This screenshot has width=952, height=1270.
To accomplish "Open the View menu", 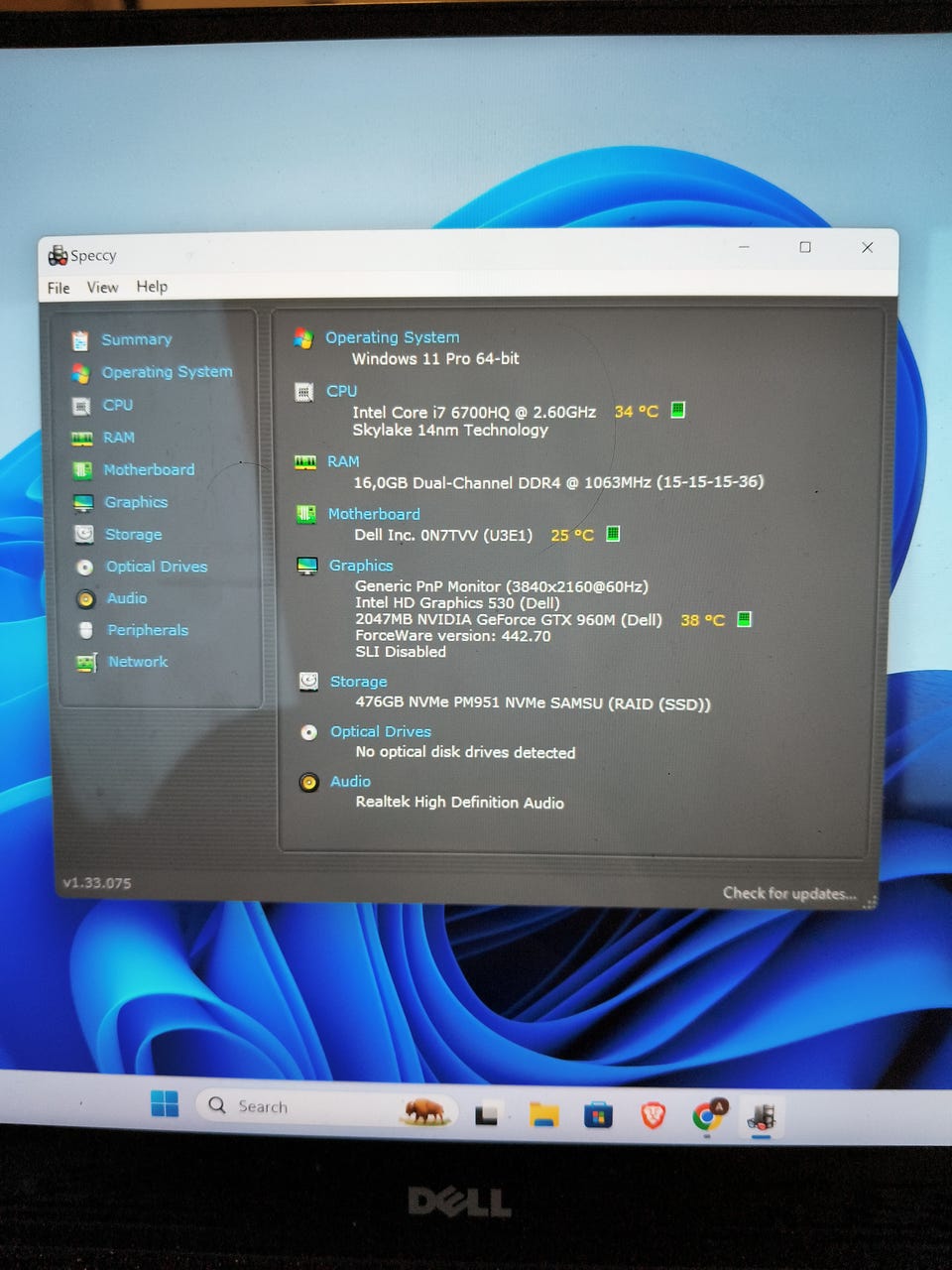I will pos(102,287).
